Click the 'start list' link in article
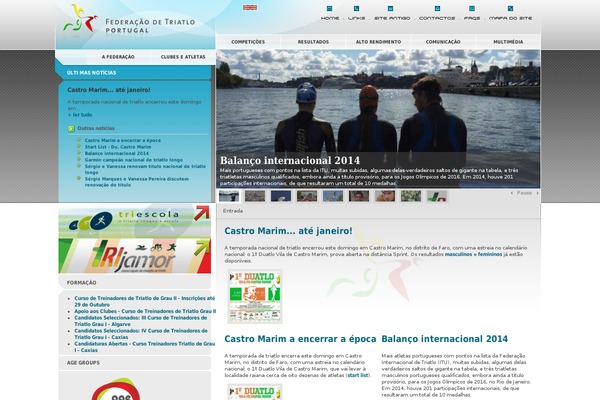The width and height of the screenshot is (600, 400). point(358,376)
